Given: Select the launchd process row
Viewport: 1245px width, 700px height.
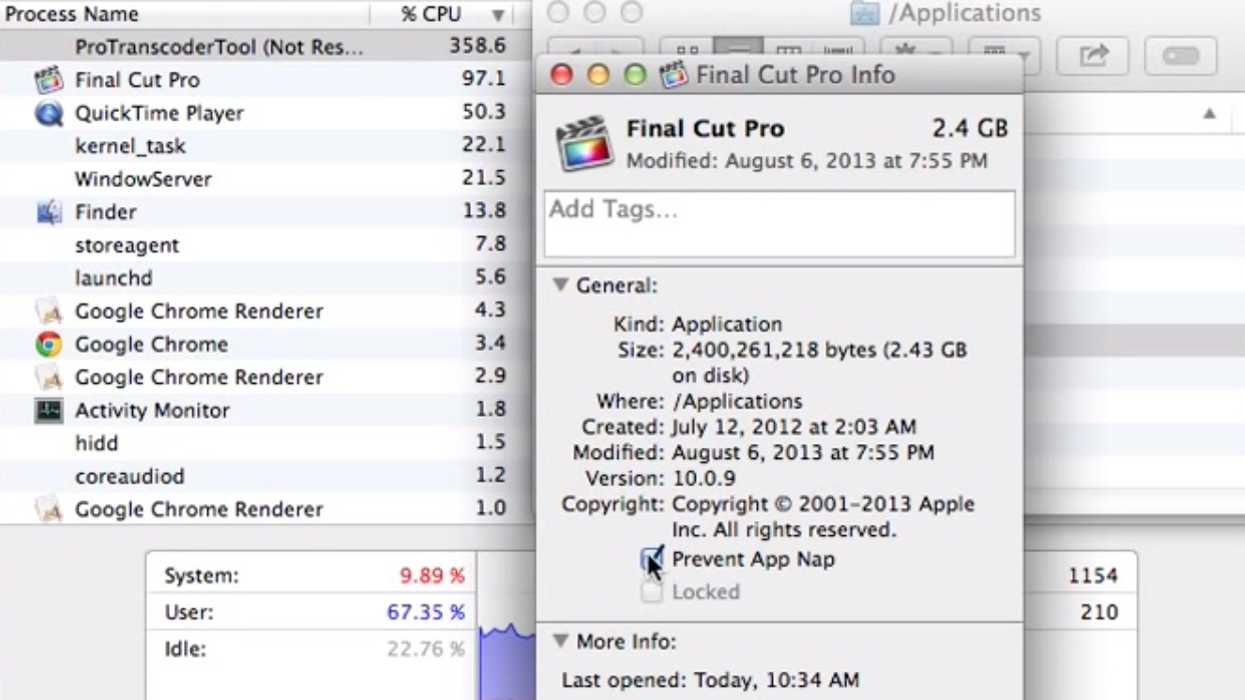Looking at the screenshot, I should click(266, 278).
